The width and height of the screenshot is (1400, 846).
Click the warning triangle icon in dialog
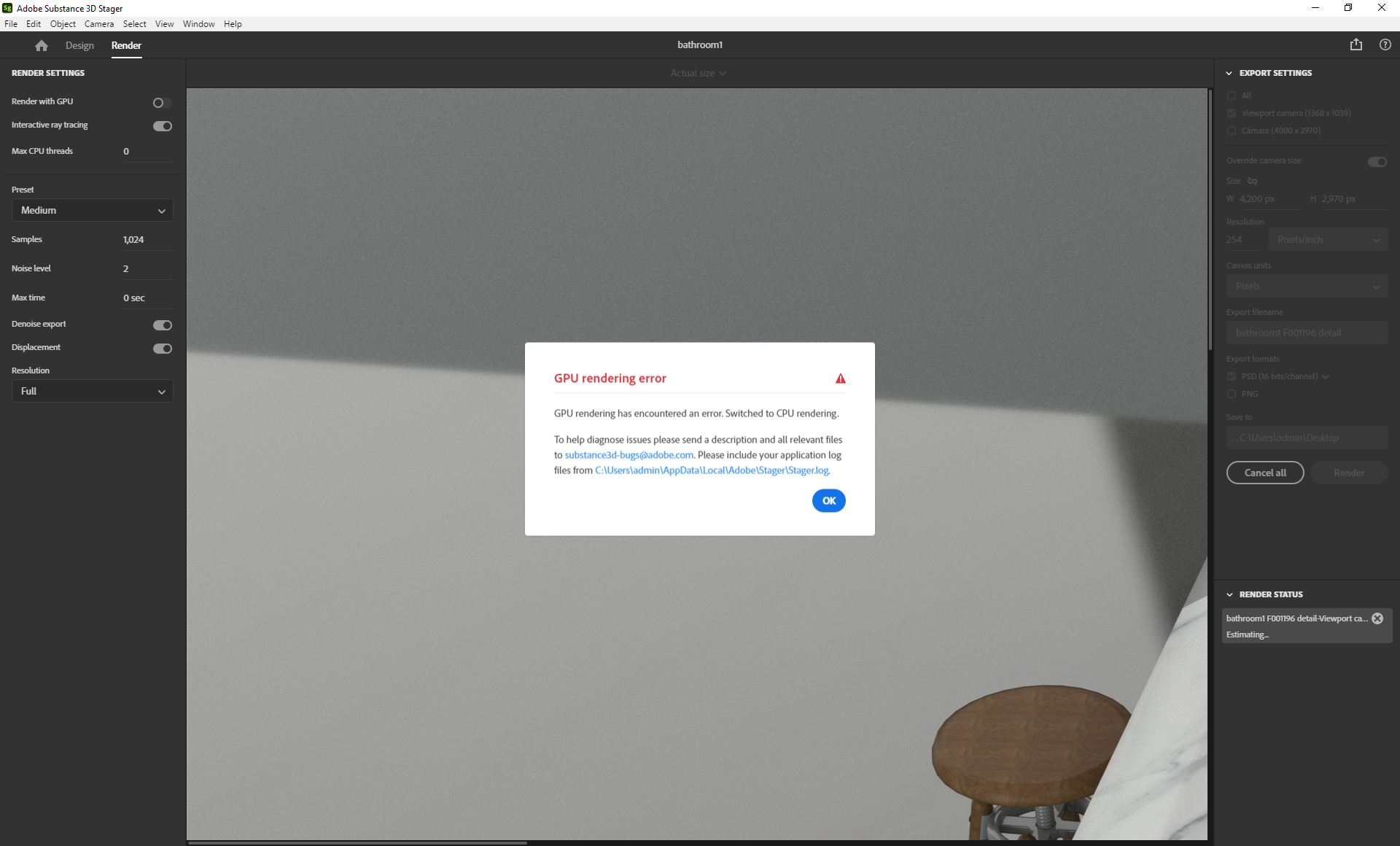tap(841, 377)
